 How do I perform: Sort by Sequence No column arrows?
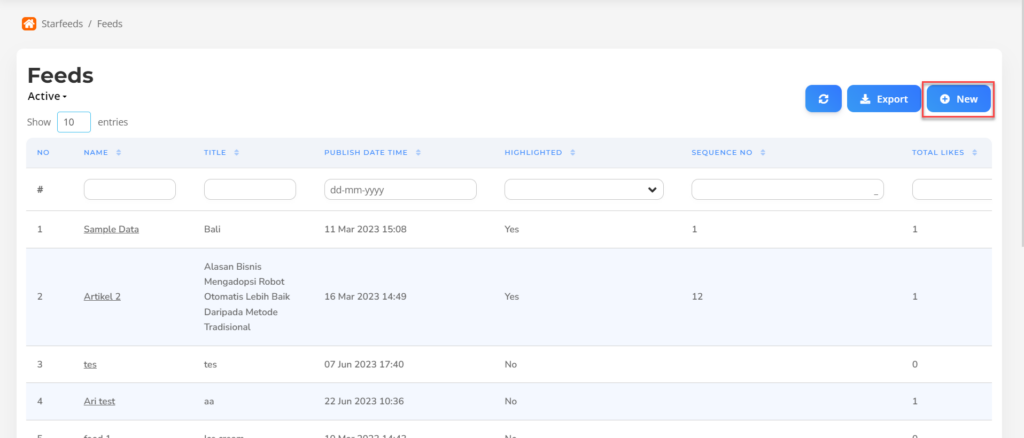[x=763, y=153]
